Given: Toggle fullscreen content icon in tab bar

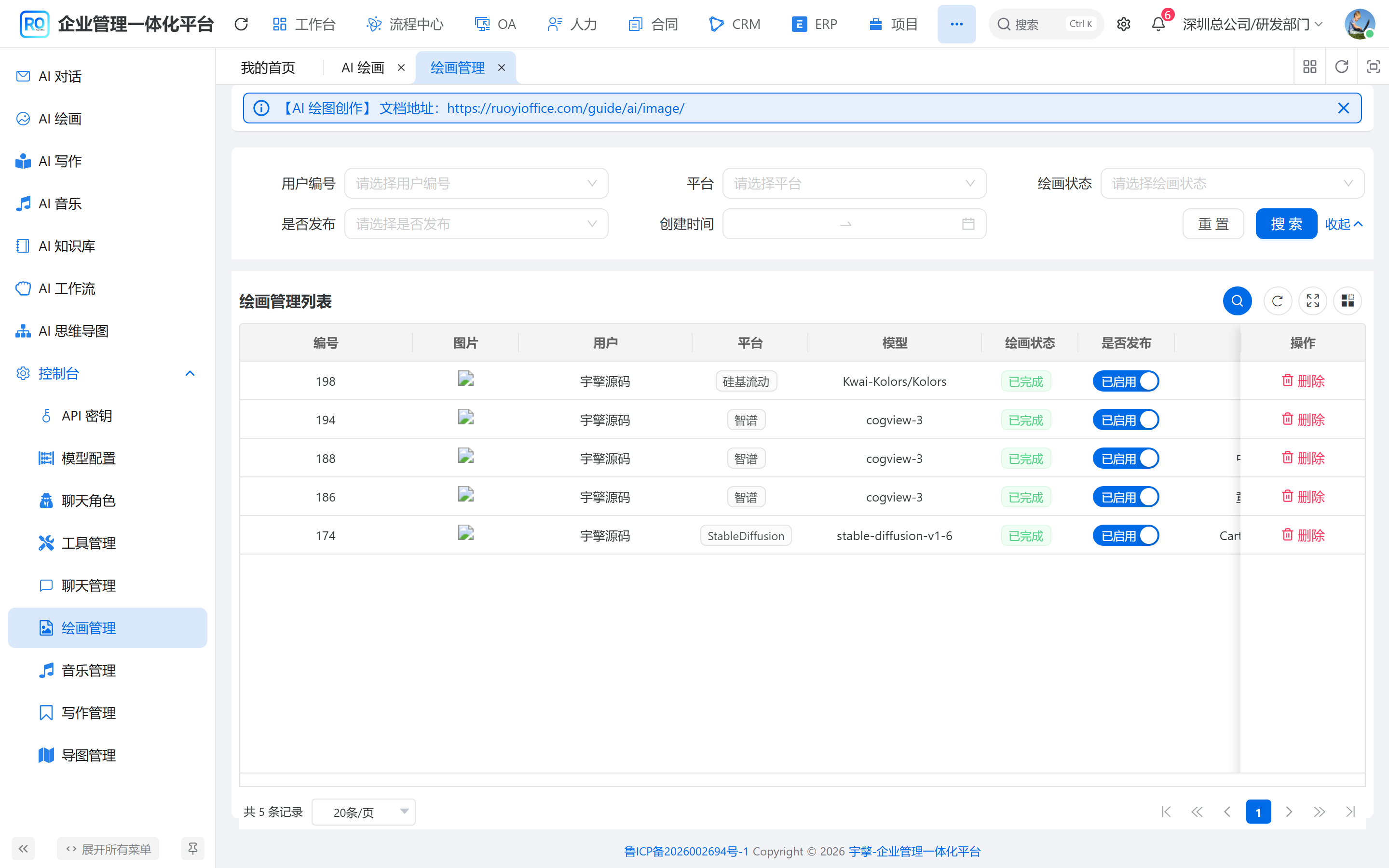Looking at the screenshot, I should [1373, 67].
